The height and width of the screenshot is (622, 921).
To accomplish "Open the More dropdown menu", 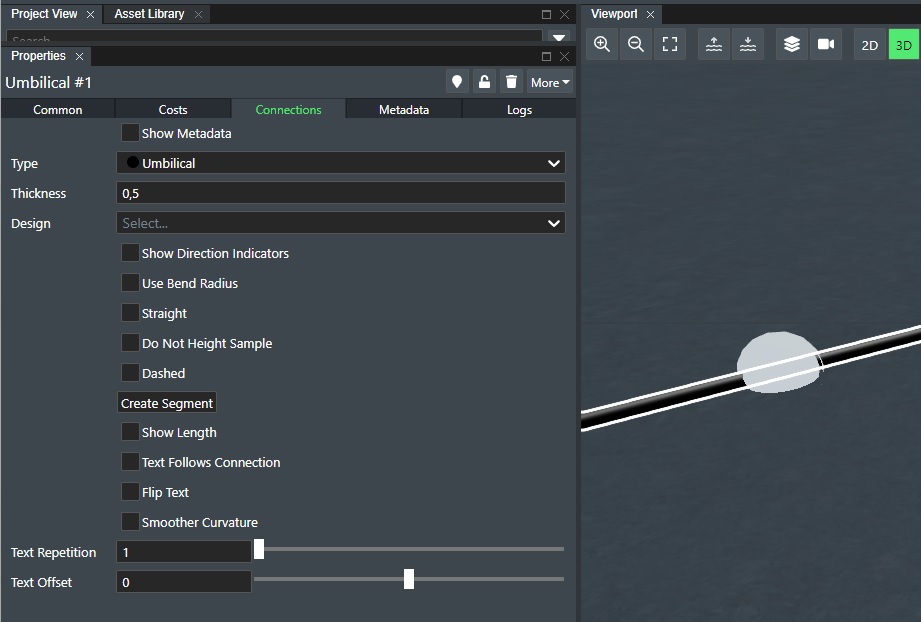I will pyautogui.click(x=550, y=83).
